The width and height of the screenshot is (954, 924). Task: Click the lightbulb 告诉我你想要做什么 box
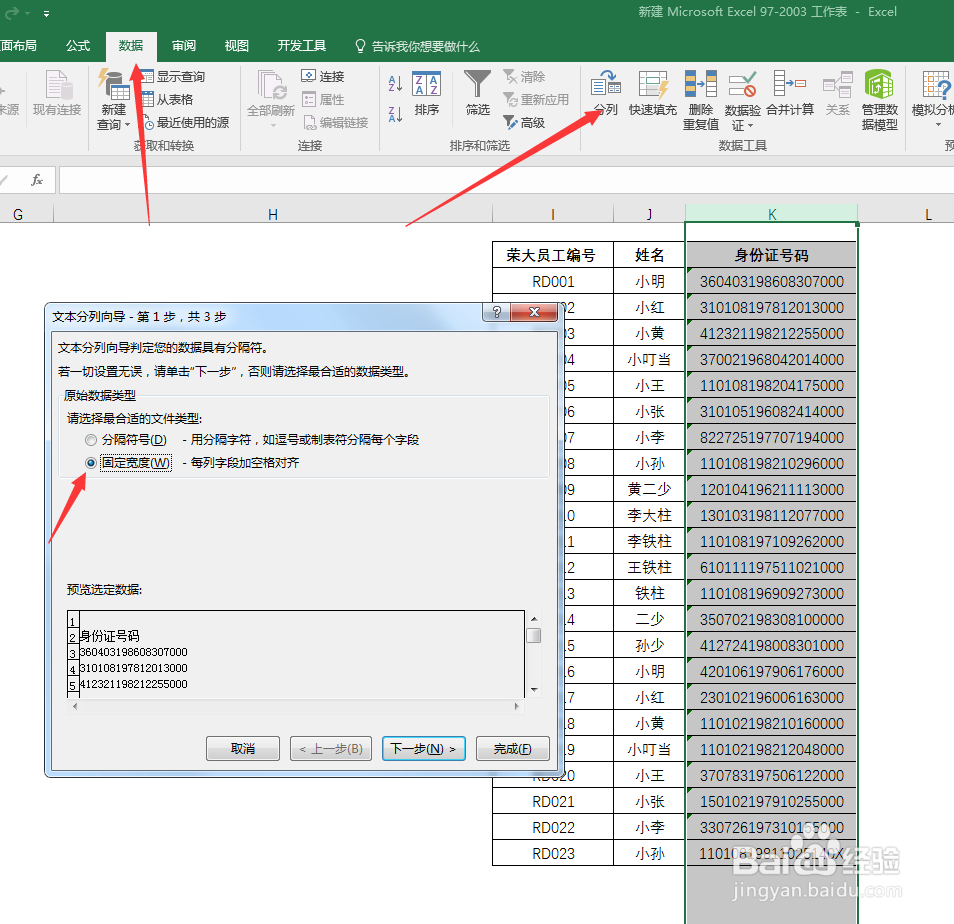pyautogui.click(x=417, y=46)
